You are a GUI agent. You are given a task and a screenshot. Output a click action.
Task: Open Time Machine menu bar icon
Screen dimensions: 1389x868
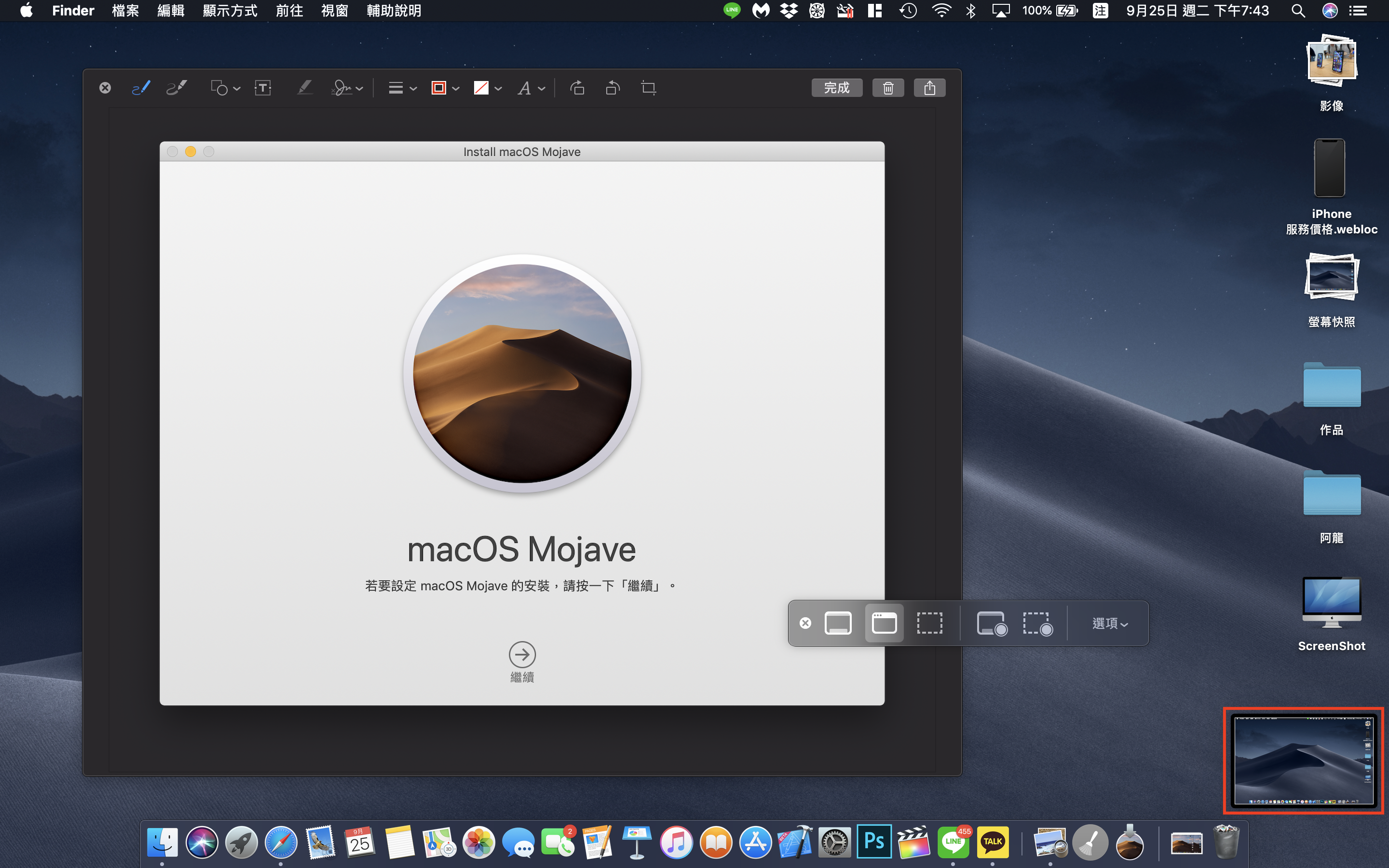908,10
